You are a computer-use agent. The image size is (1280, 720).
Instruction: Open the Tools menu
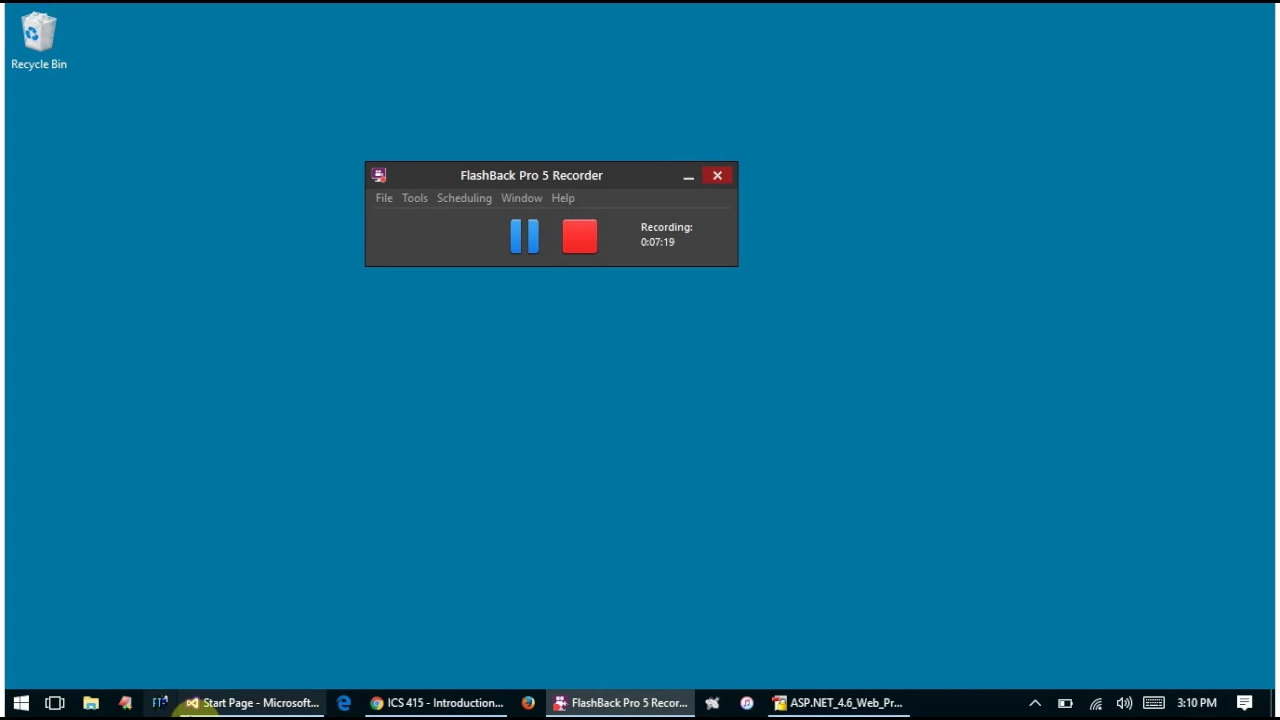[x=415, y=198]
